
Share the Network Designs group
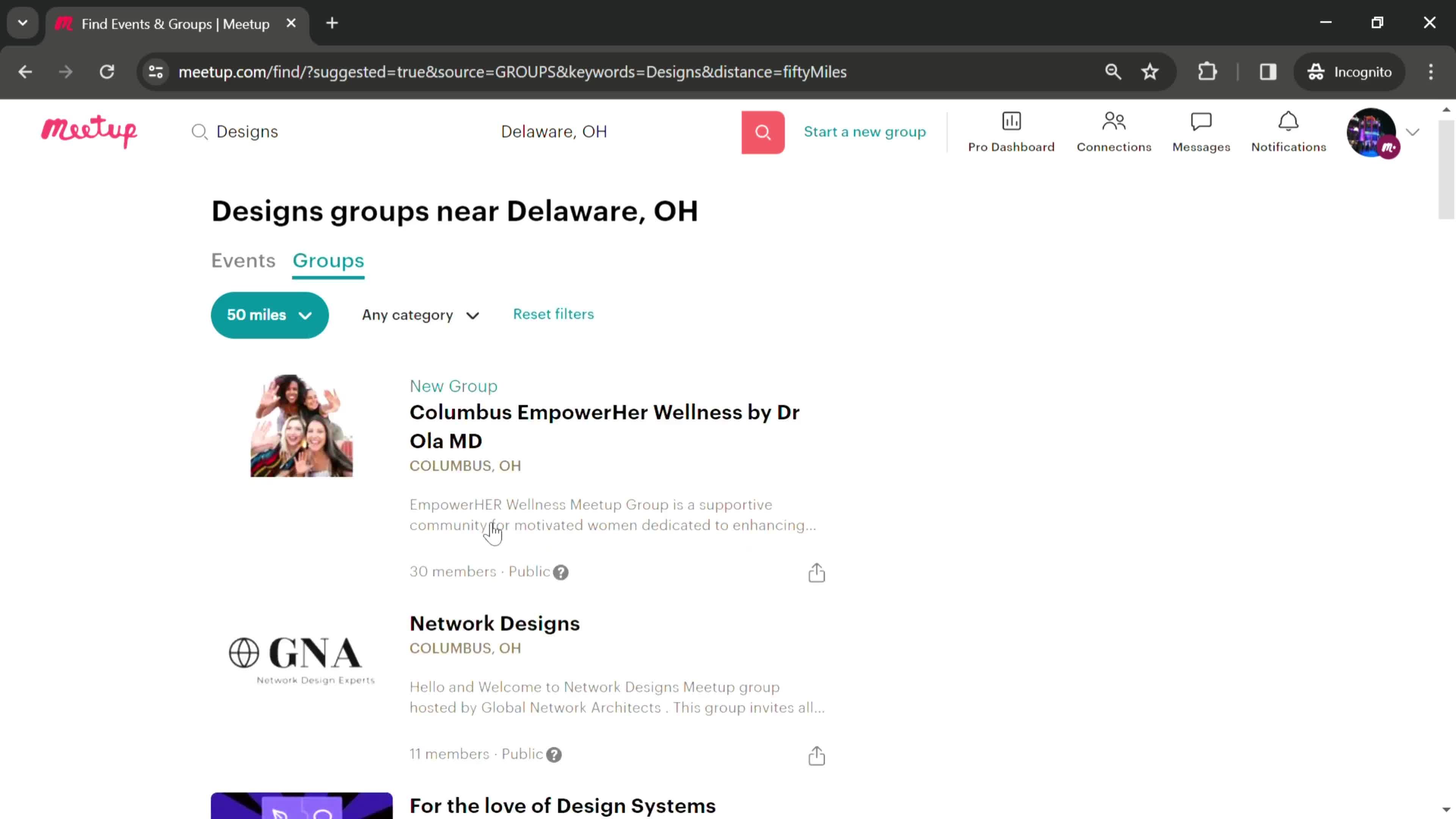[816, 756]
